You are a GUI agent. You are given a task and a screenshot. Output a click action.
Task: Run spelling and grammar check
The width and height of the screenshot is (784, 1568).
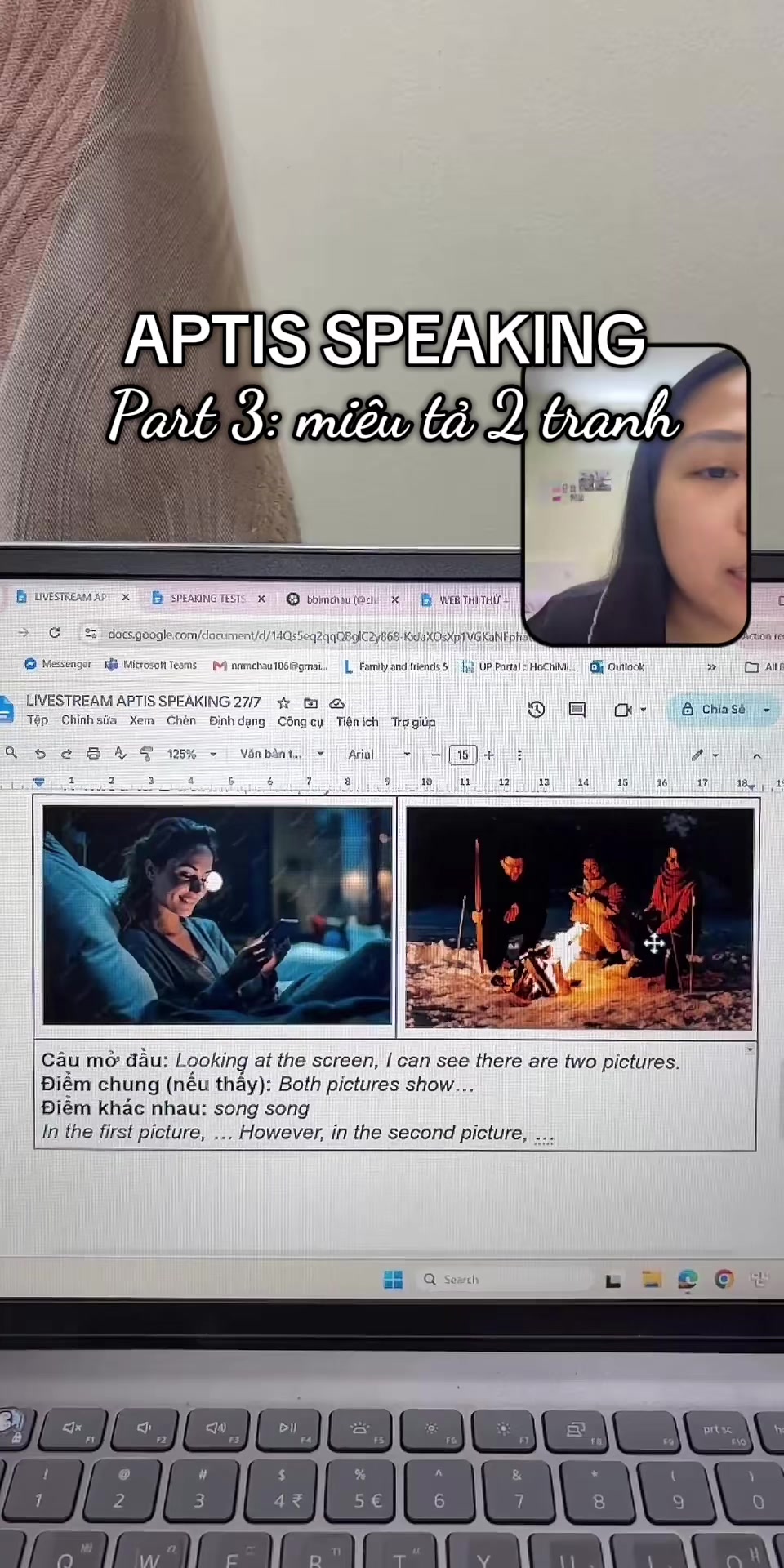[x=120, y=754]
